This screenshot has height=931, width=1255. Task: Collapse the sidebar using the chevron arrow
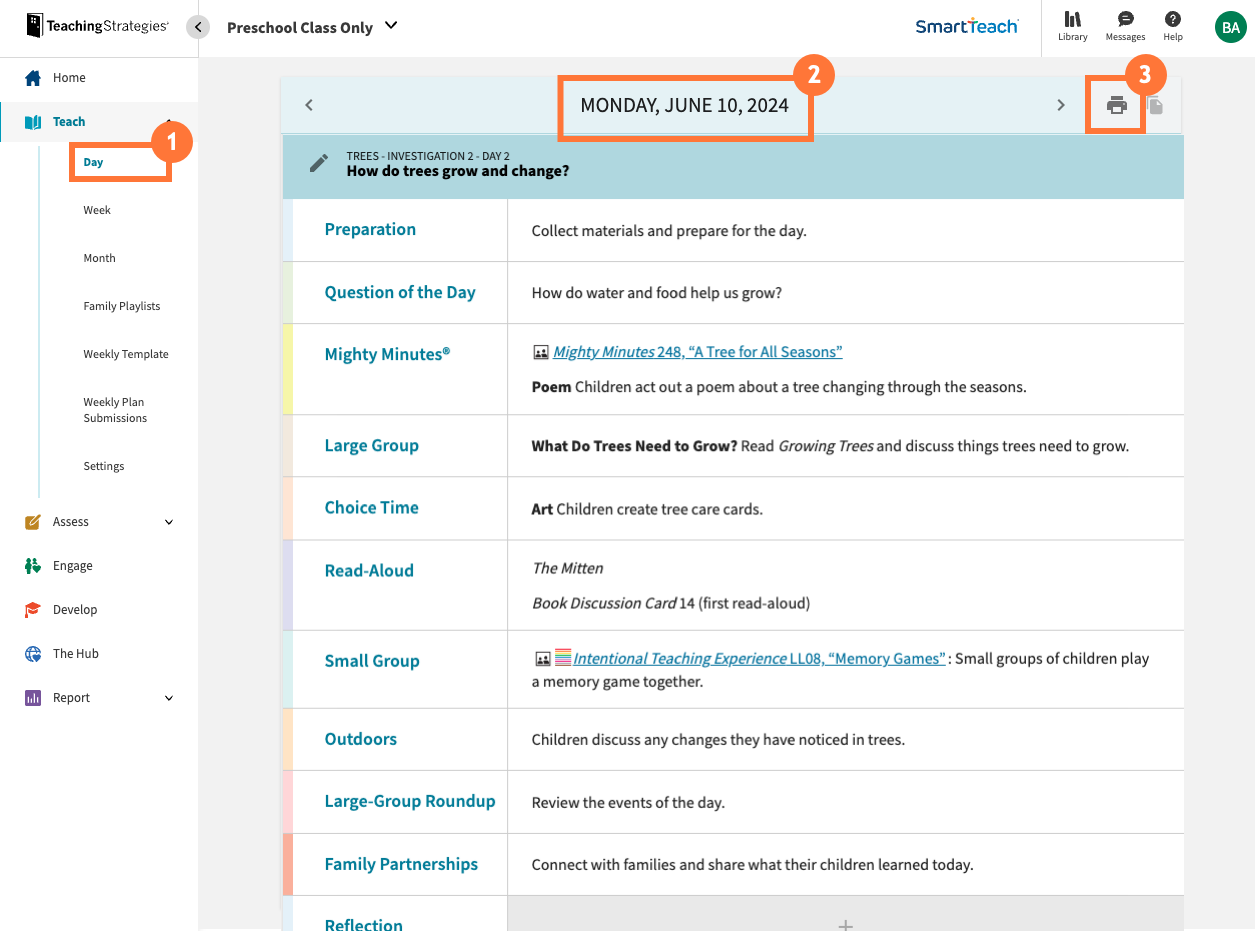click(x=197, y=27)
